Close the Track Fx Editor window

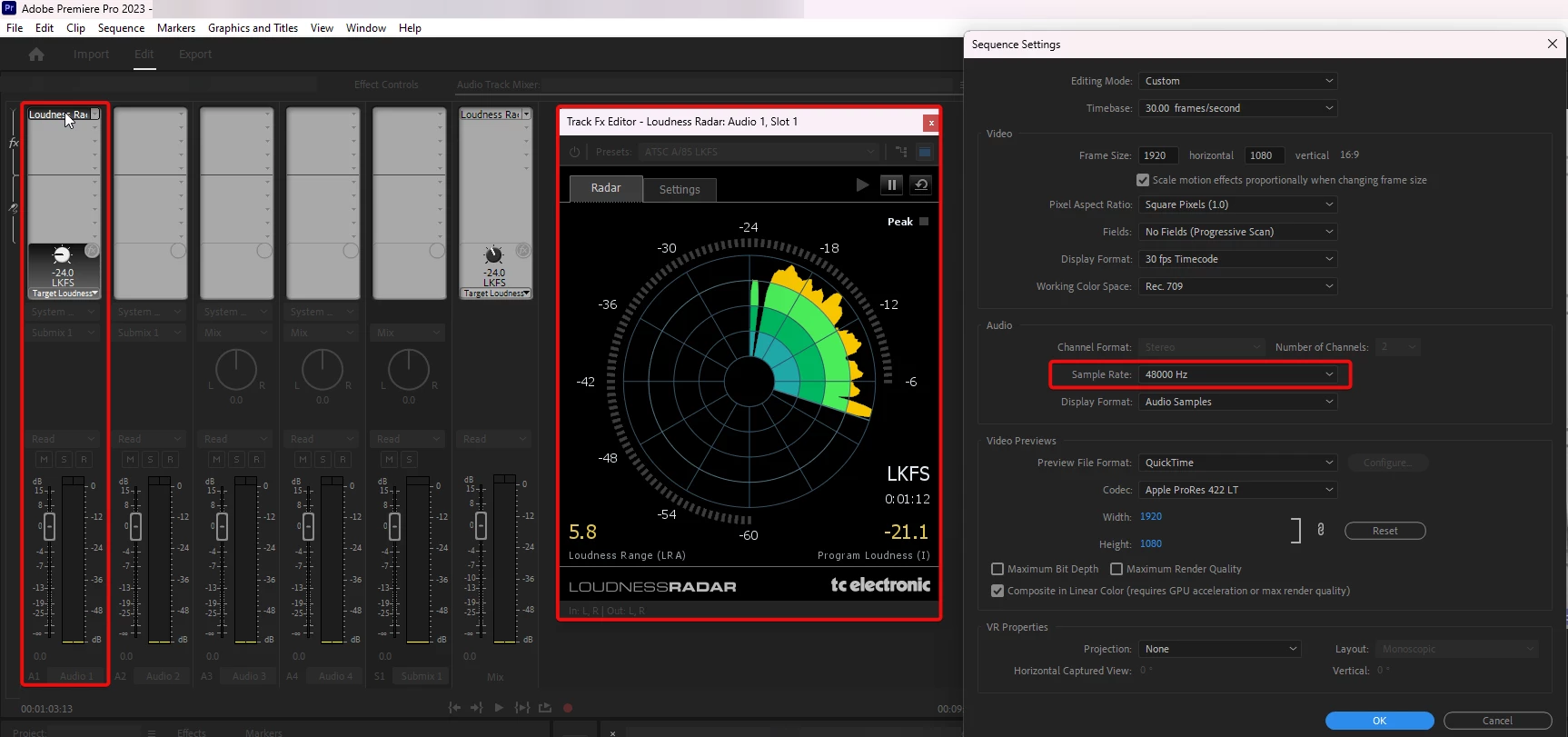click(930, 123)
